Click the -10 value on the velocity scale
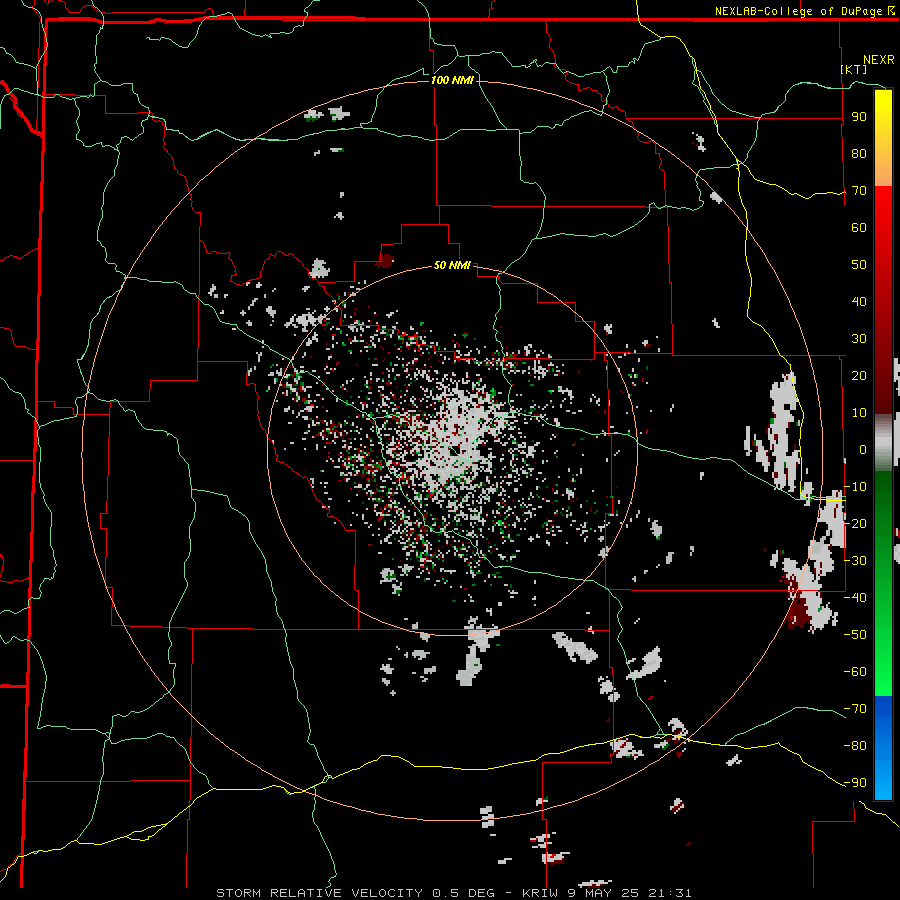This screenshot has width=900, height=900. point(855,487)
